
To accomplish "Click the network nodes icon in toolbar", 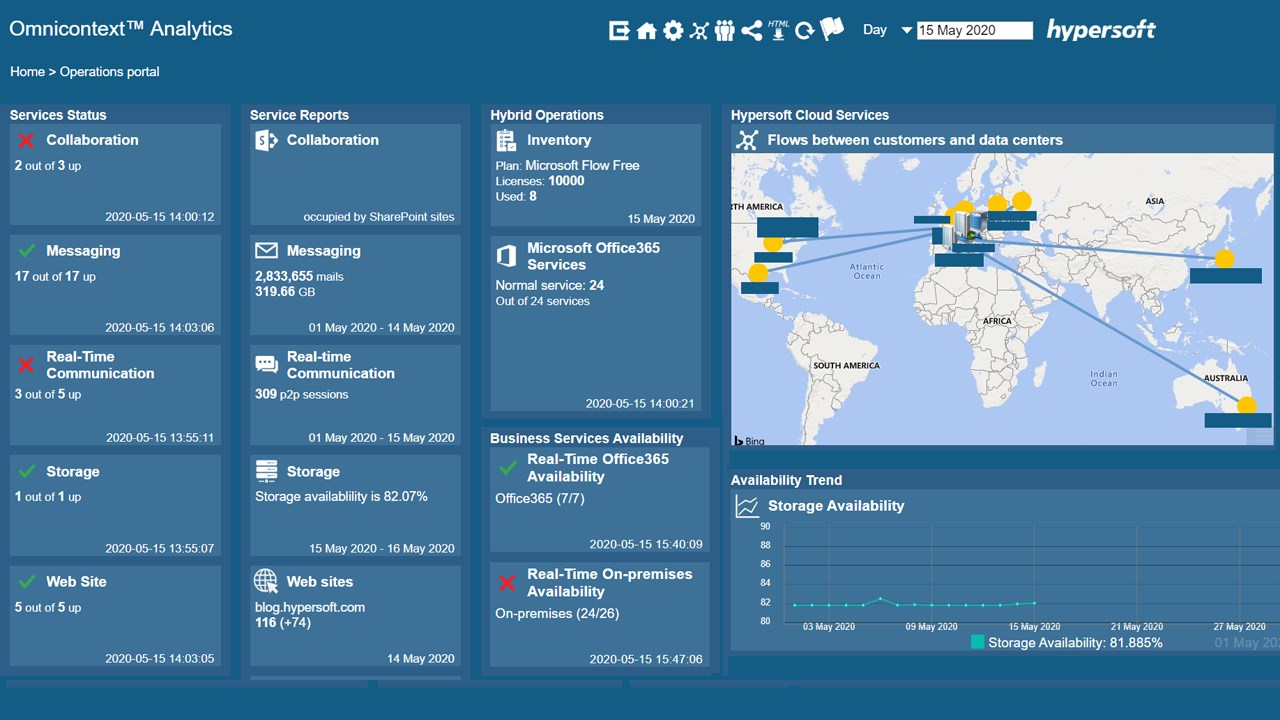I will (x=699, y=31).
